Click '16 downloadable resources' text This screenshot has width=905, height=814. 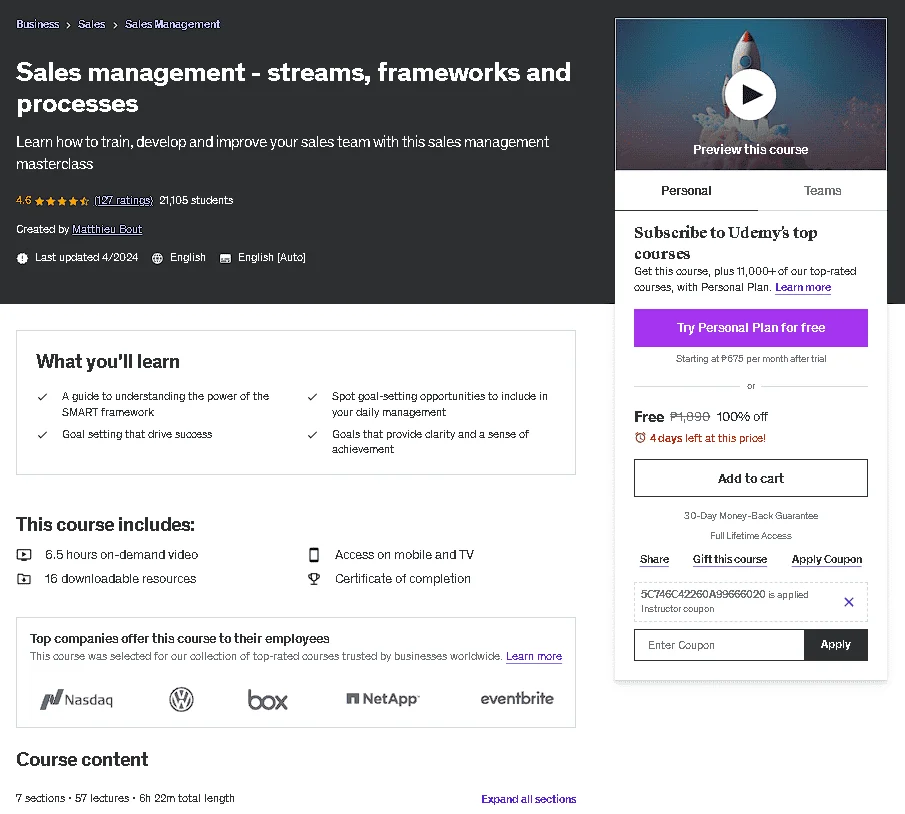(121, 578)
